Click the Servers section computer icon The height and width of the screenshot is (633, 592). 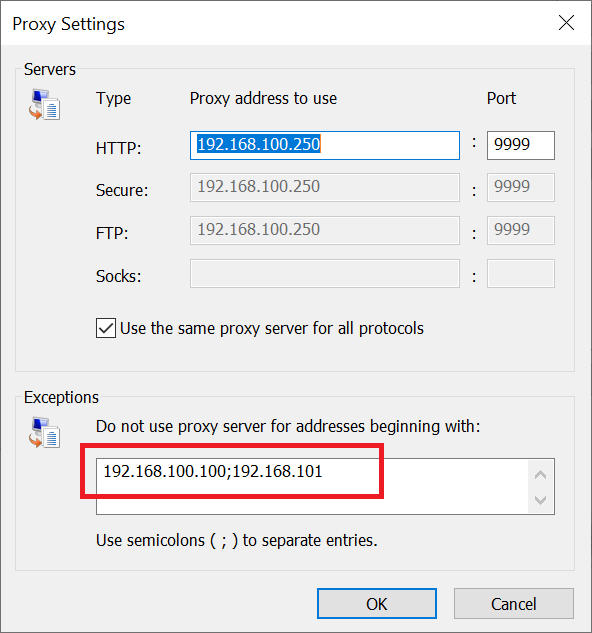[44, 105]
